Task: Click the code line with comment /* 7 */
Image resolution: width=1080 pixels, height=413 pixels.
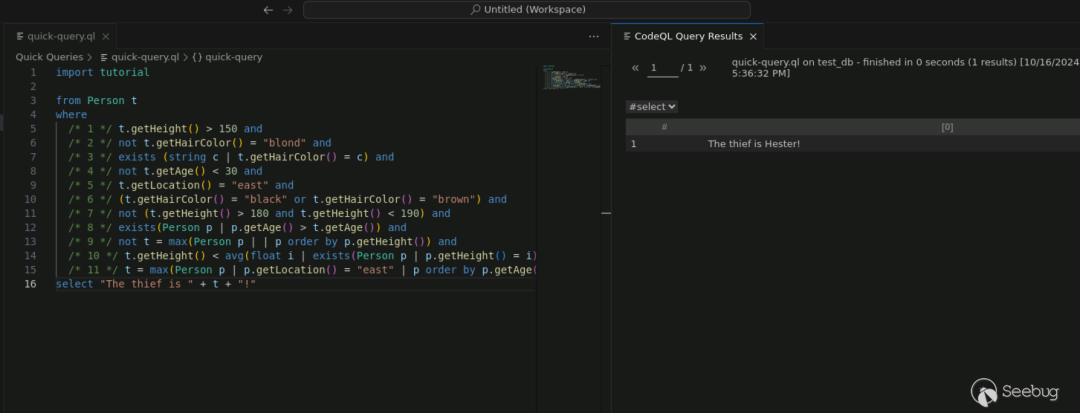Action: [259, 213]
